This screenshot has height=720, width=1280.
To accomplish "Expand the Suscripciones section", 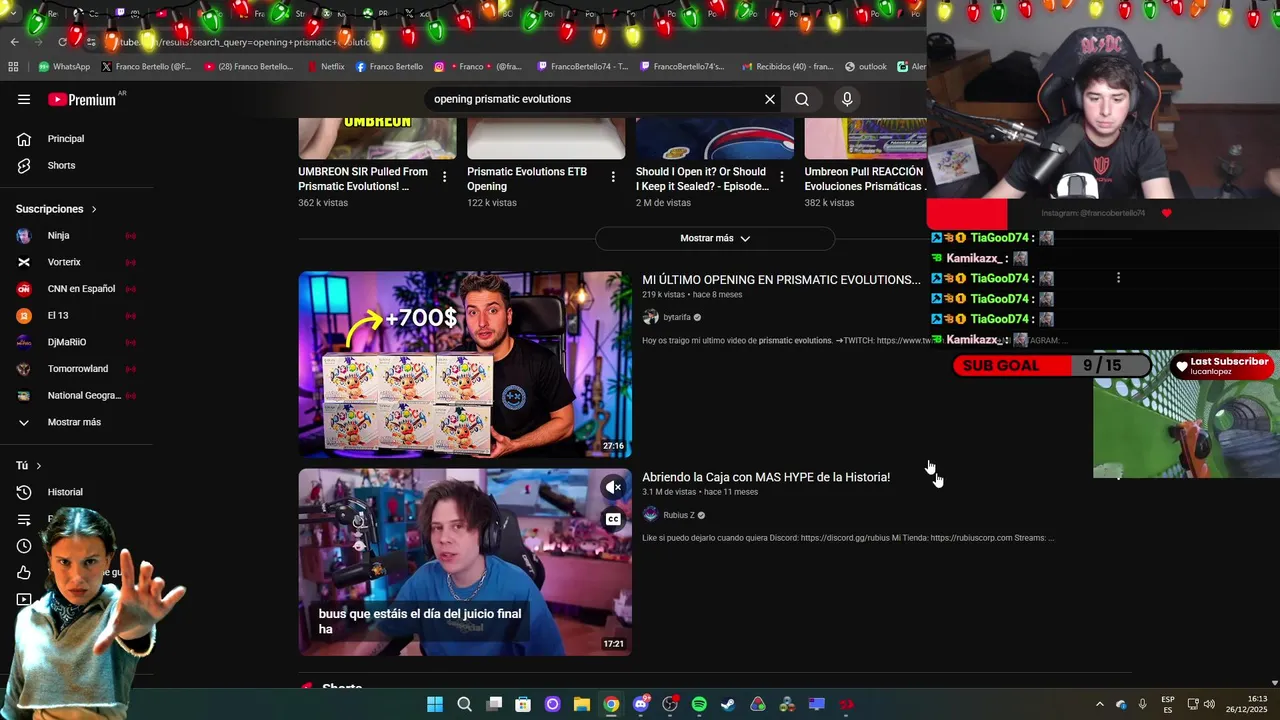I will (57, 209).
